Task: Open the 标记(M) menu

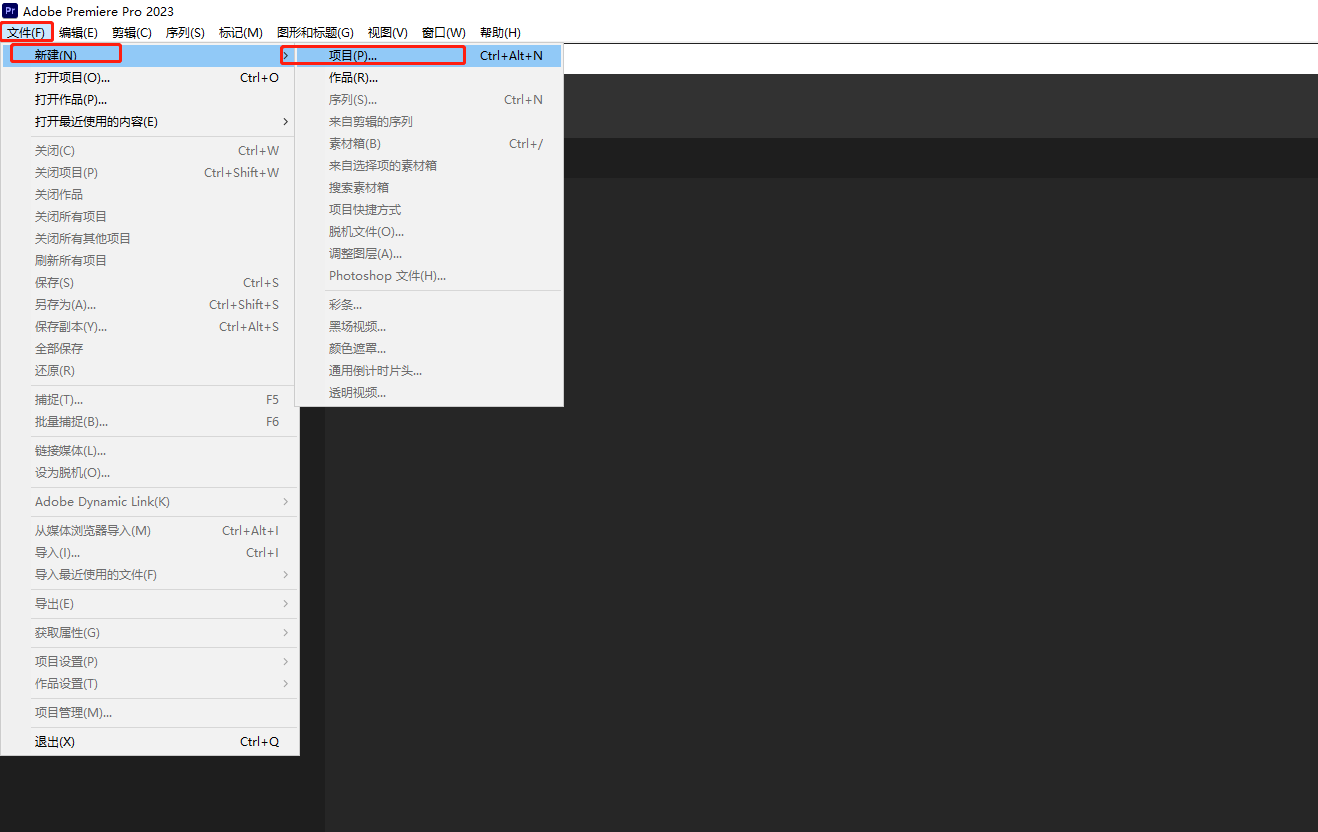Action: [241, 33]
